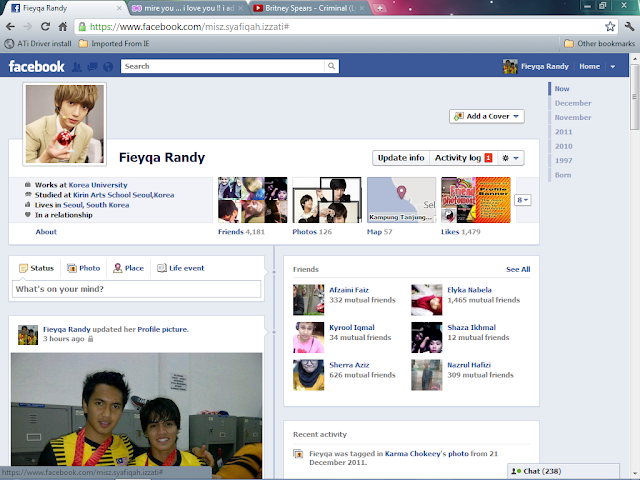Open friend Elyka Nabela profile

(x=469, y=290)
